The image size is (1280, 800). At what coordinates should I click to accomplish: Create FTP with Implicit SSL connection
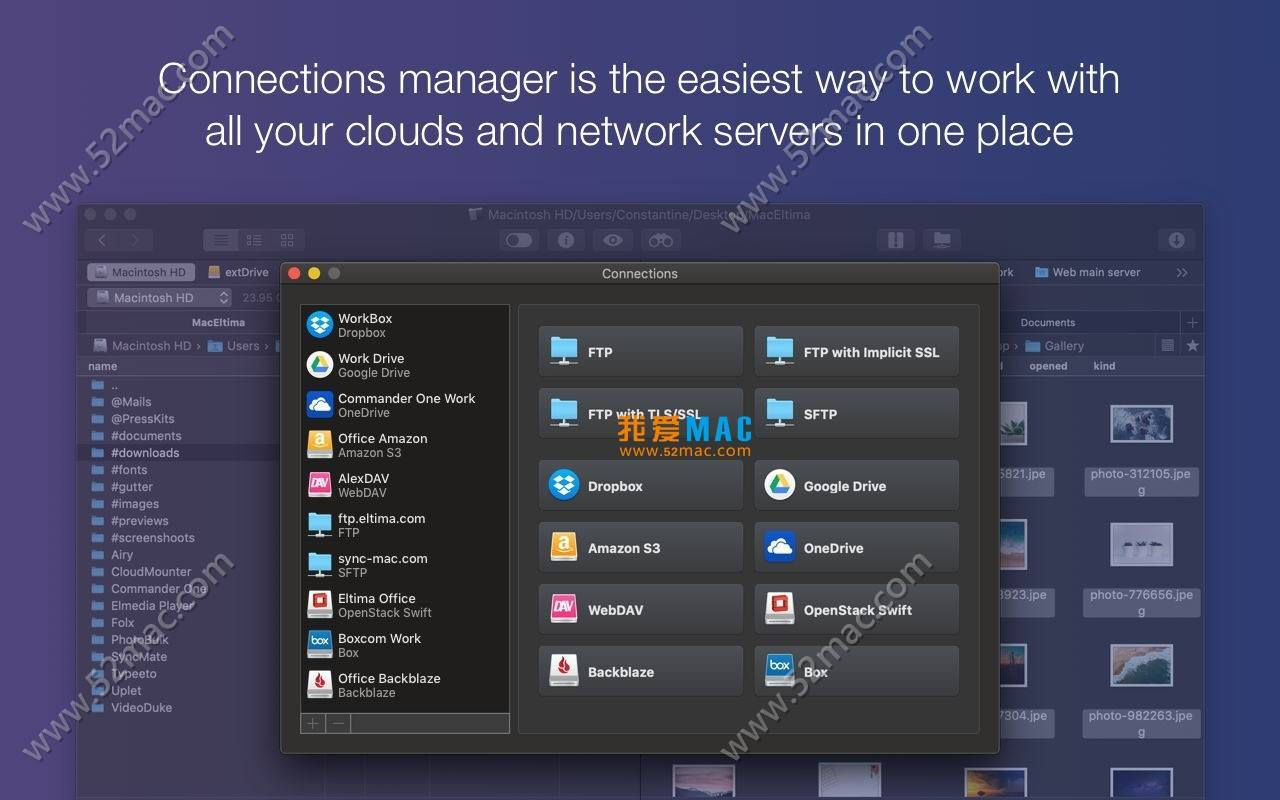tap(857, 351)
